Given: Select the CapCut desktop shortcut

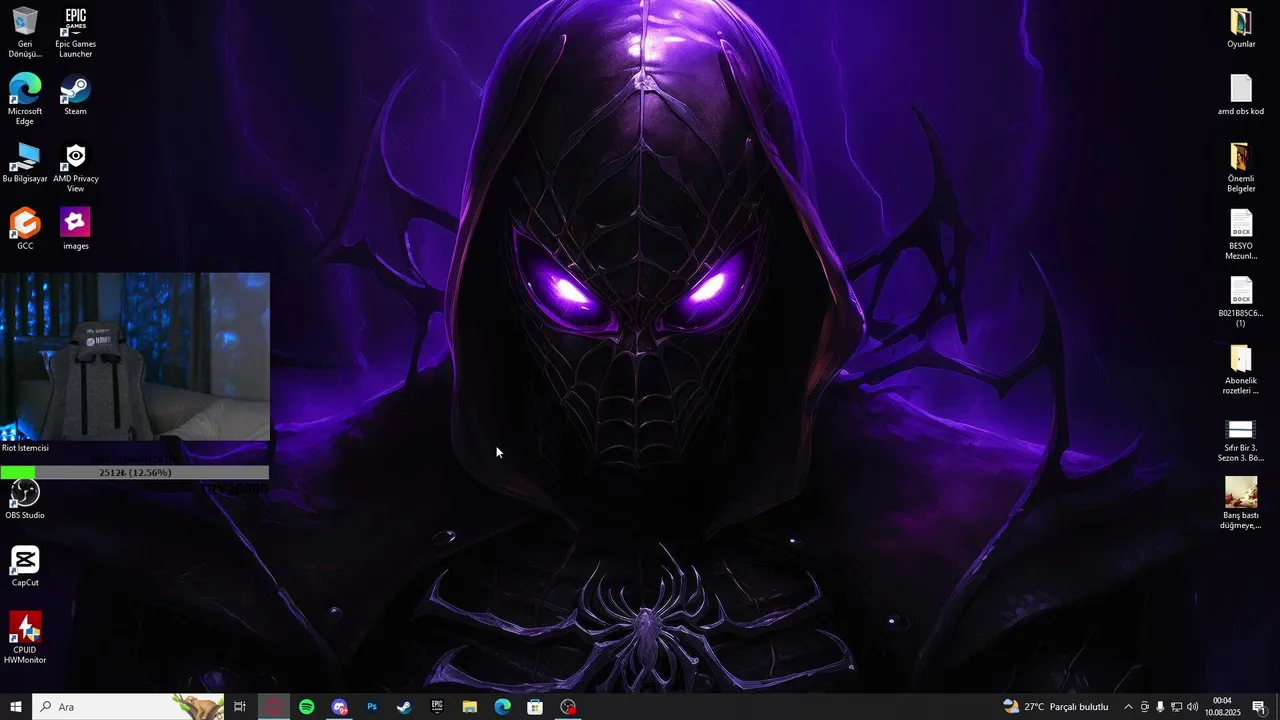Looking at the screenshot, I should tap(25, 566).
